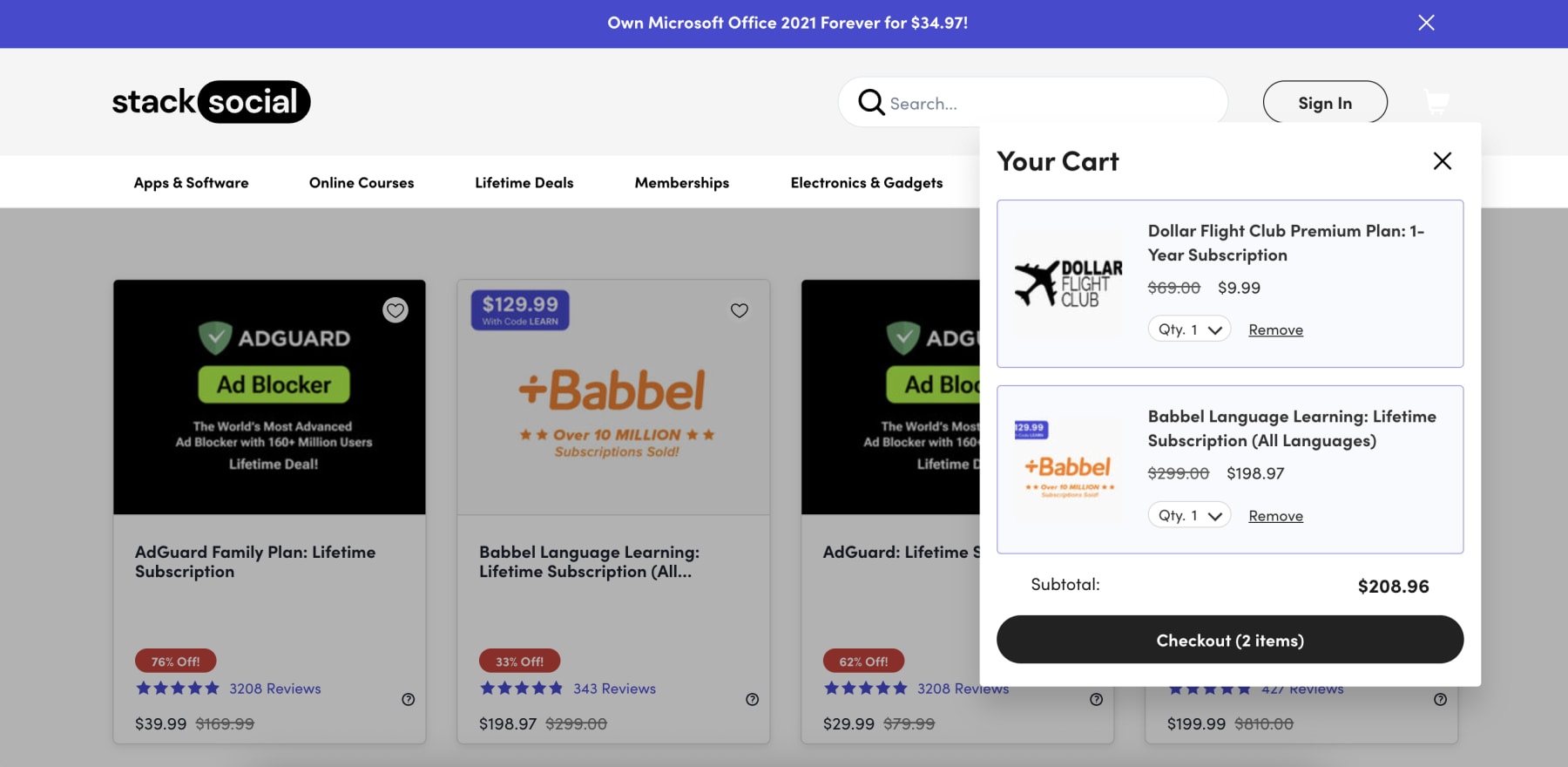Close the Your Cart panel
1568x767 pixels.
coord(1443,160)
